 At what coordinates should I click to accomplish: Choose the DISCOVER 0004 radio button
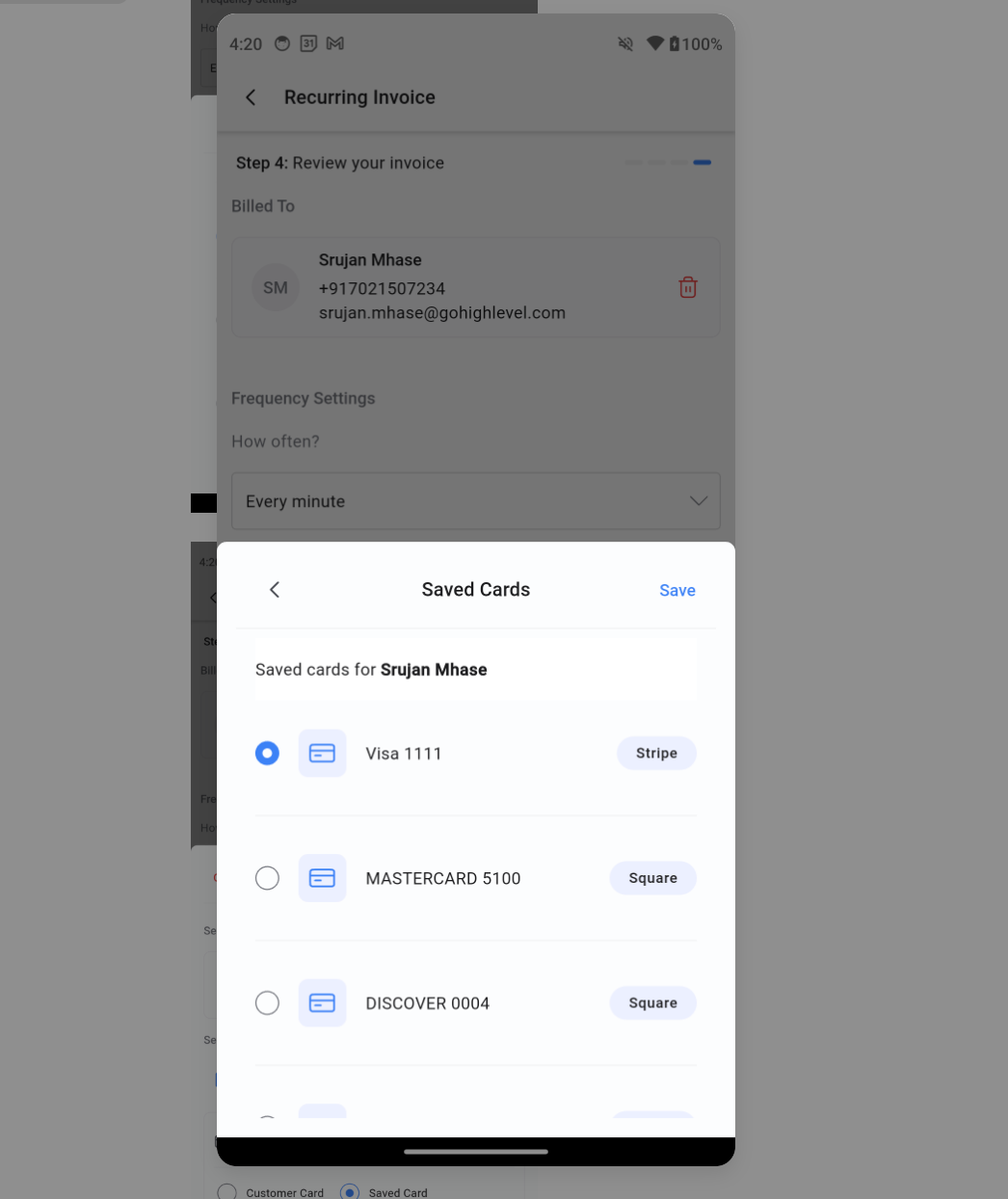point(267,1003)
